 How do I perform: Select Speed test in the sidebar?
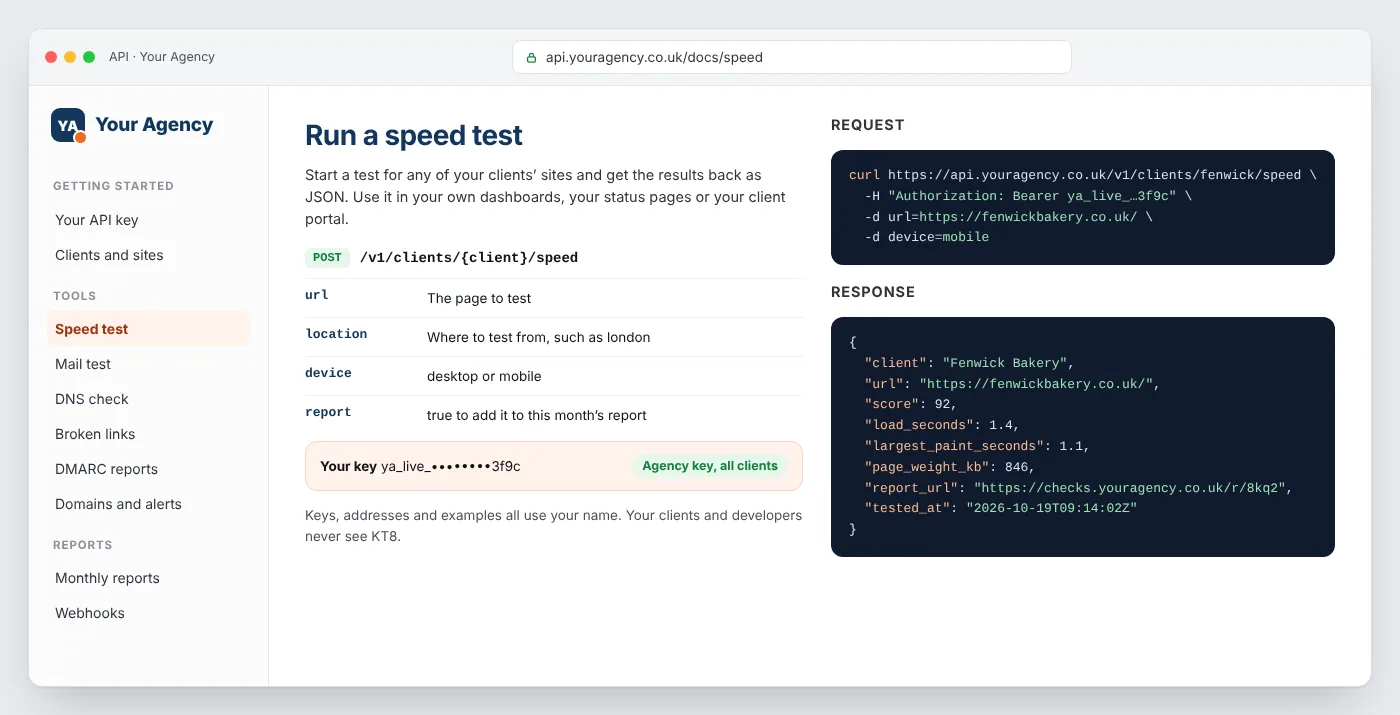(148, 329)
